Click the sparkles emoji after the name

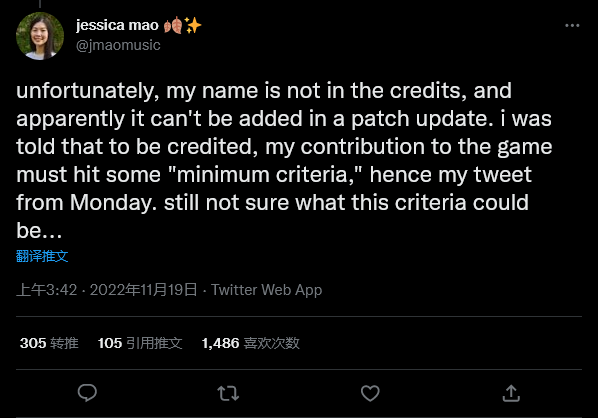coord(193,25)
